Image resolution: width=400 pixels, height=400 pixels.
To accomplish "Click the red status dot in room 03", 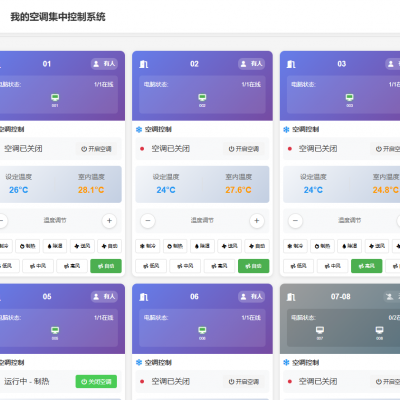I will (x=289, y=149).
